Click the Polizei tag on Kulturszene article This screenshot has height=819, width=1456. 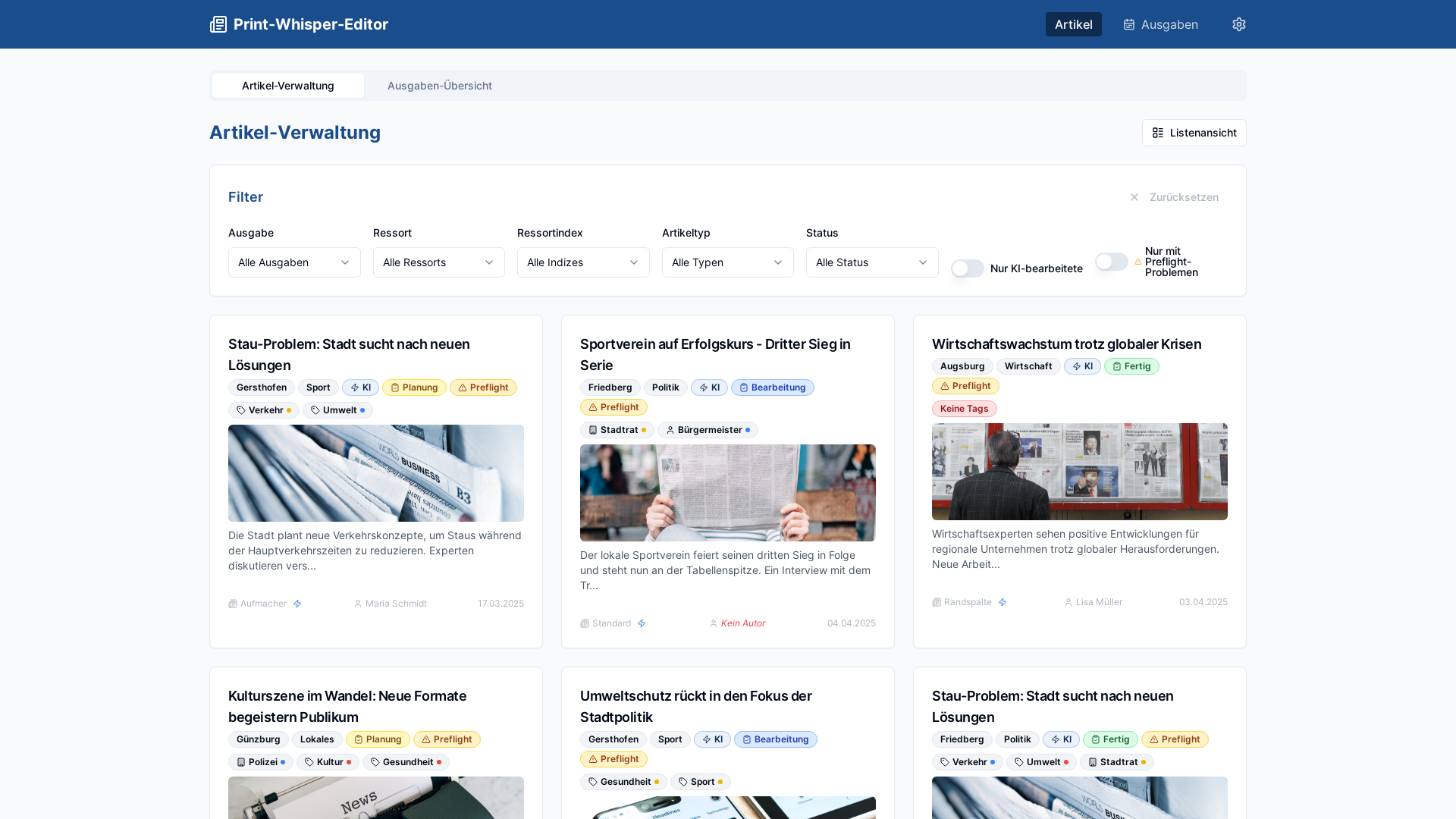(261, 762)
